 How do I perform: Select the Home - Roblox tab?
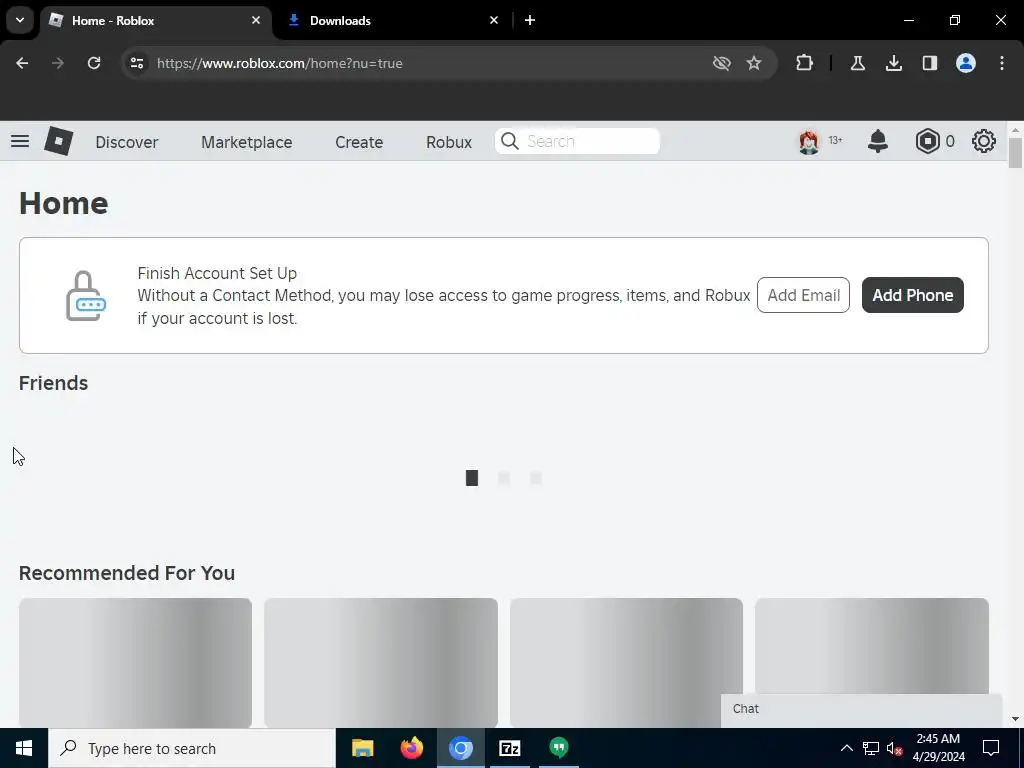pyautogui.click(x=155, y=20)
